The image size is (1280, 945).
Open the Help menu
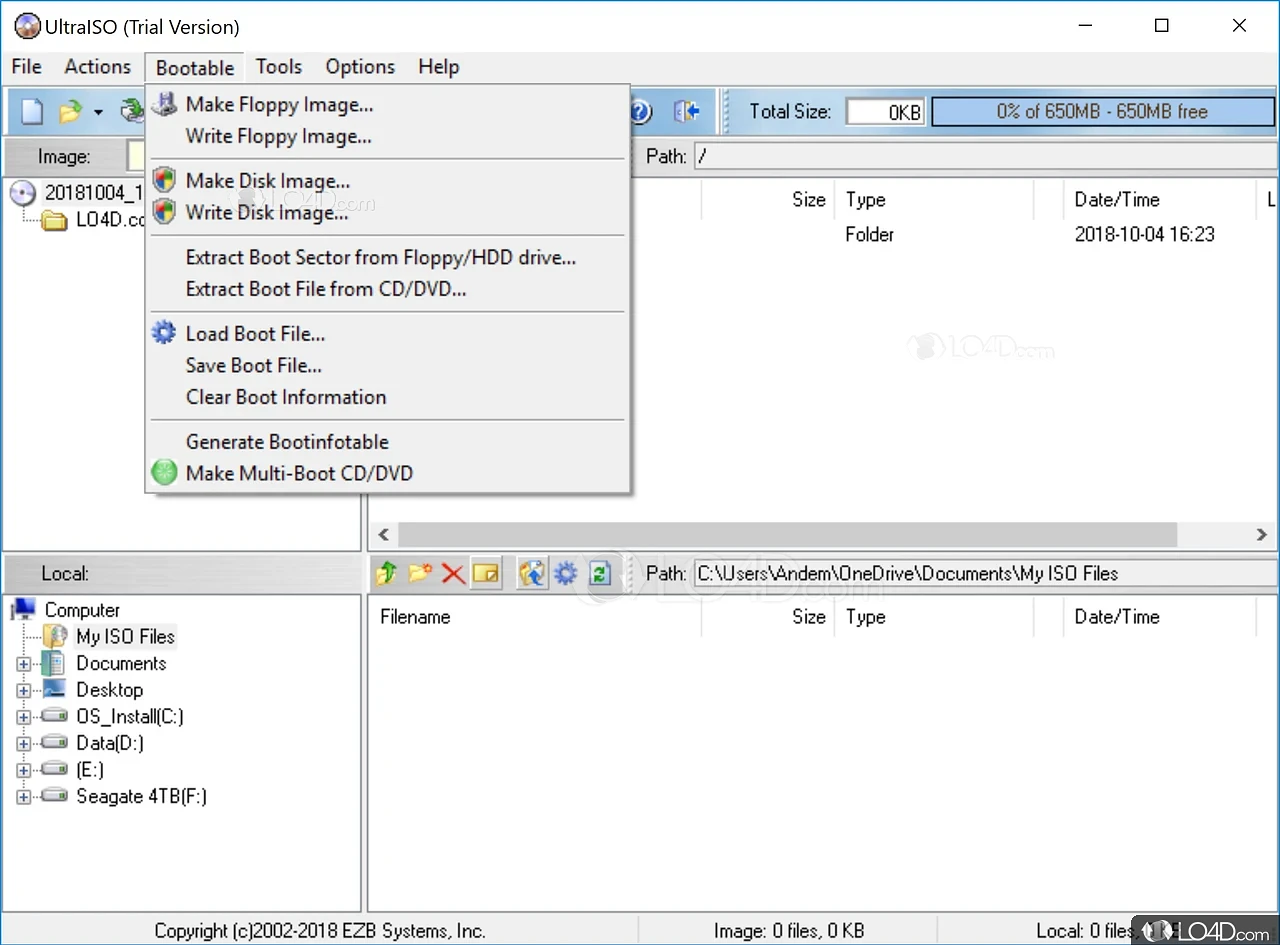(x=438, y=67)
